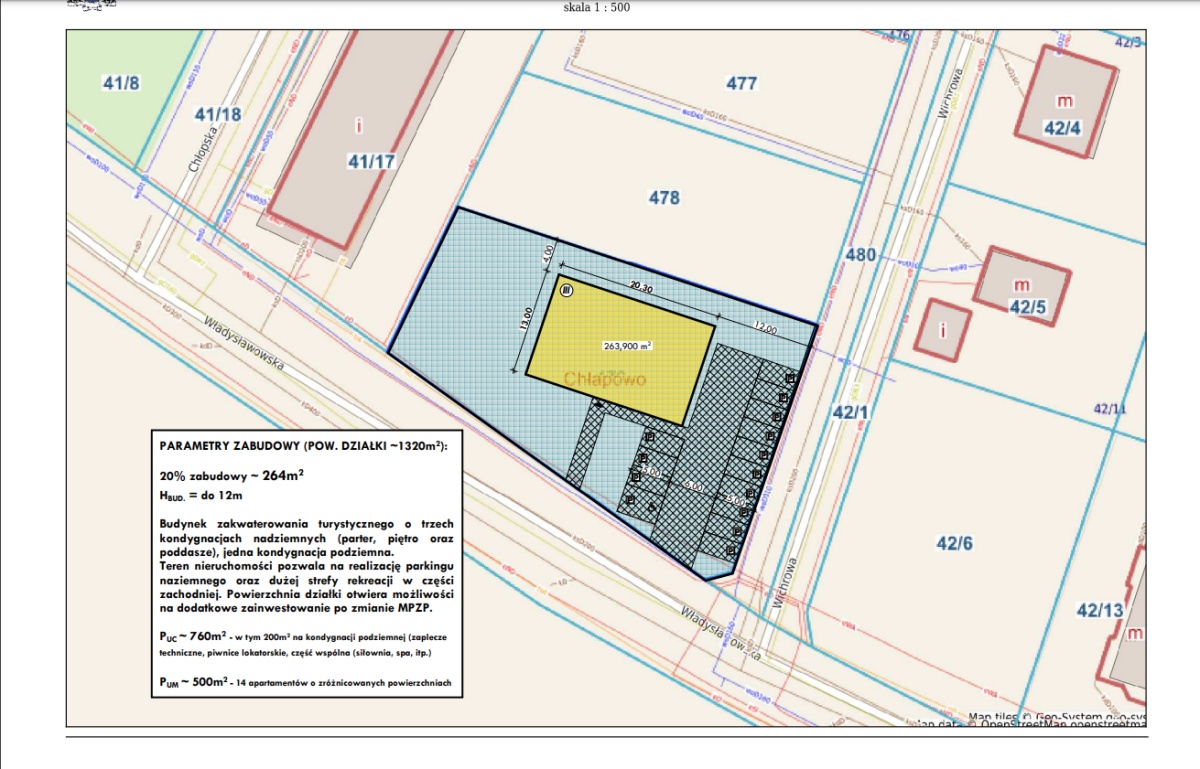
Task: Click the 'skala 1 : 500' scale text
Action: (598, 8)
